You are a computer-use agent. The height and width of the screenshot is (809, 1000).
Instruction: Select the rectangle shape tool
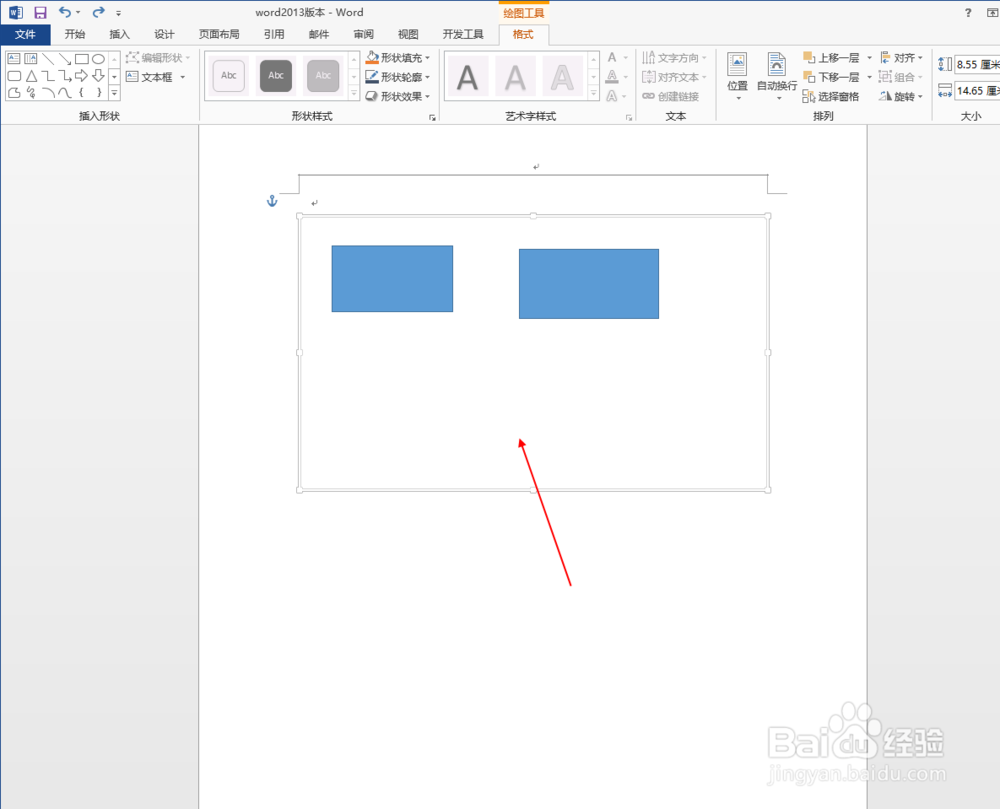click(80, 58)
